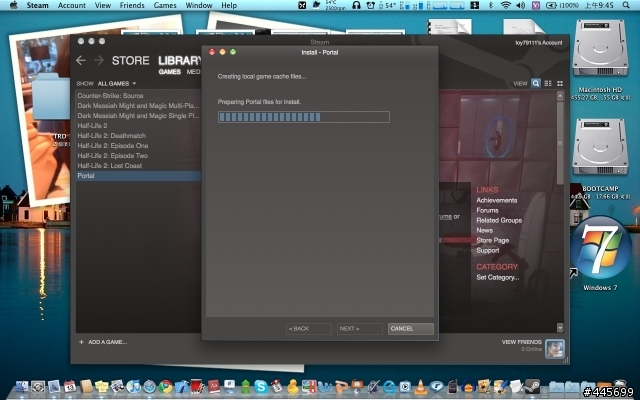This screenshot has height=400, width=640.
Task: Click Set Category link
Action: (498, 277)
